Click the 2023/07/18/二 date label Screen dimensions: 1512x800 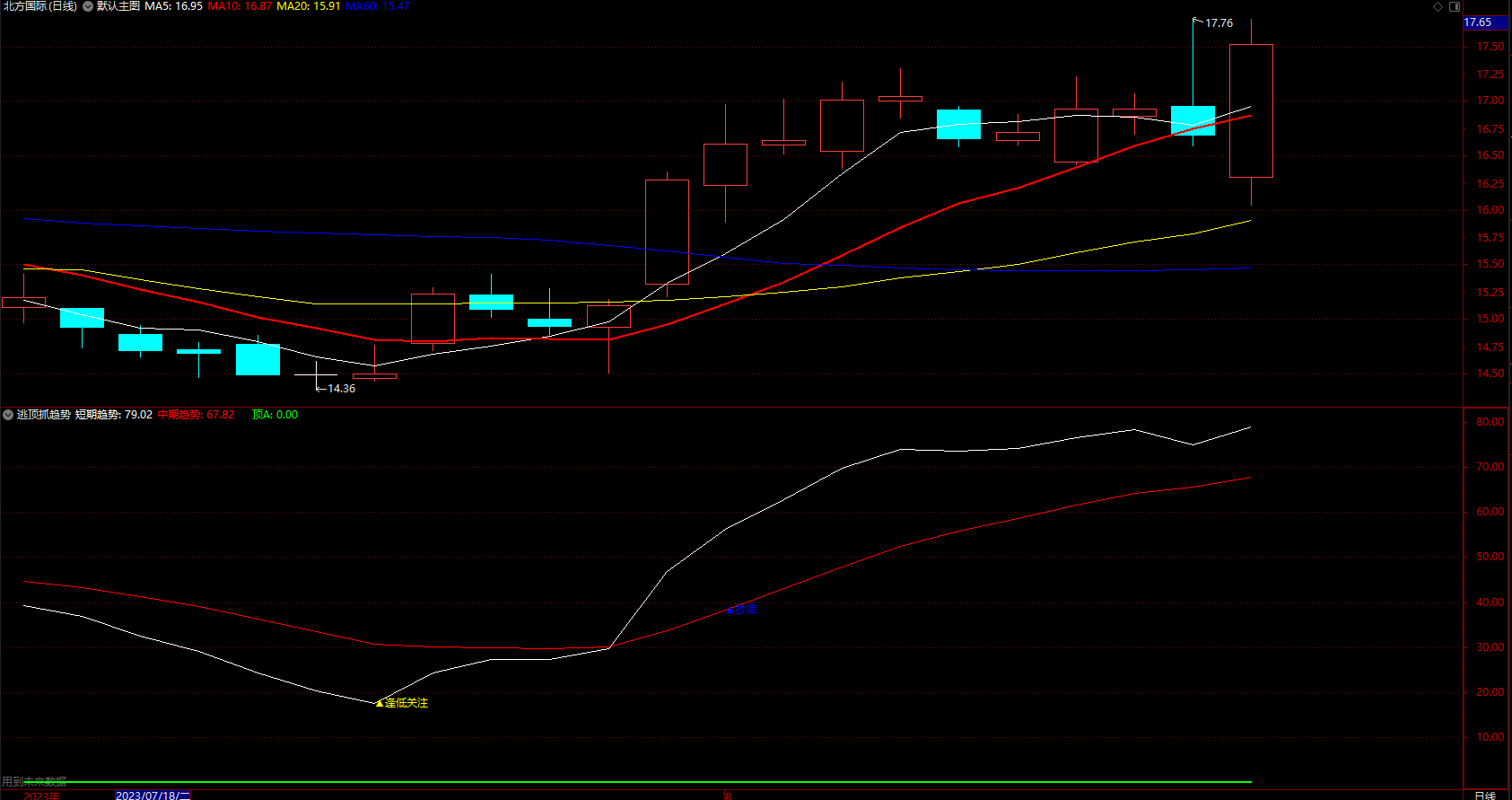point(153,796)
